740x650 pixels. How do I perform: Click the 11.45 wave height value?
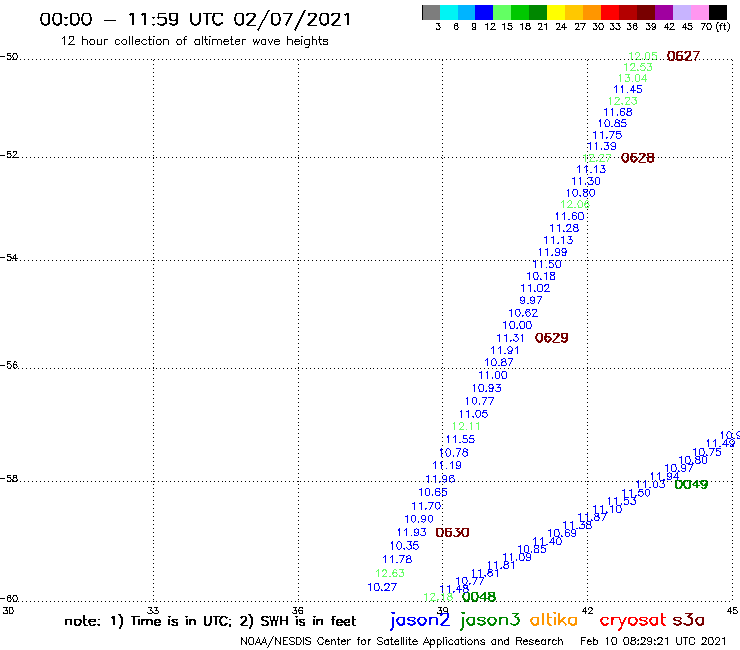pos(628,89)
